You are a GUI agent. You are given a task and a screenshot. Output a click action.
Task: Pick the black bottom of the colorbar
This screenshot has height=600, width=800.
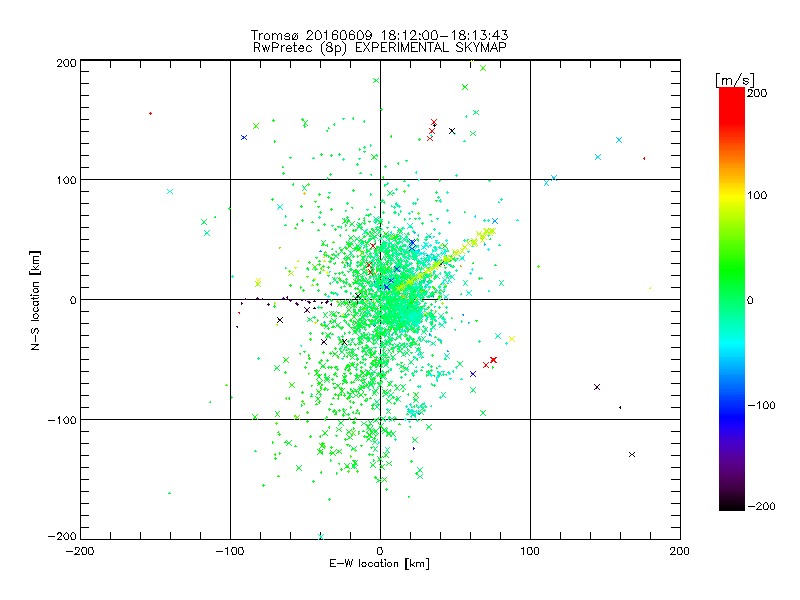click(732, 503)
